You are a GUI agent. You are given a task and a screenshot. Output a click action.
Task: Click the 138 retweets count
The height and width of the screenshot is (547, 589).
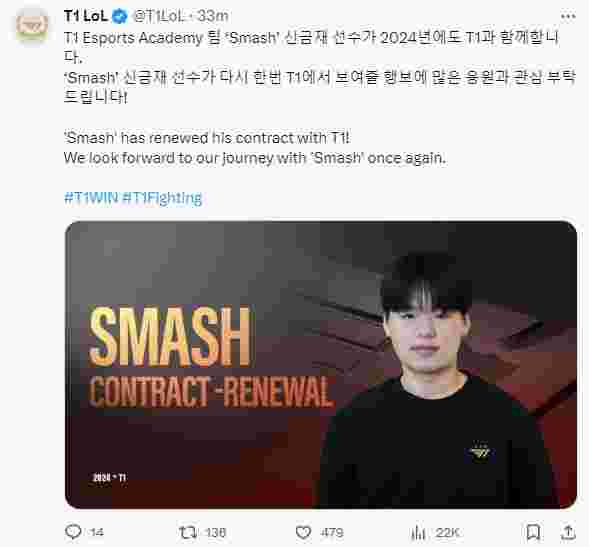tap(216, 532)
